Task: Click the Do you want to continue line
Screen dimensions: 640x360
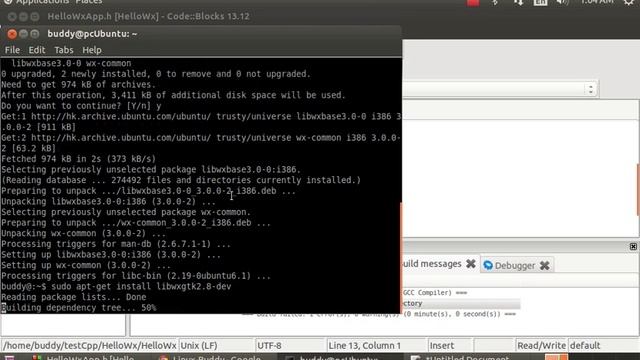Action: (81, 106)
